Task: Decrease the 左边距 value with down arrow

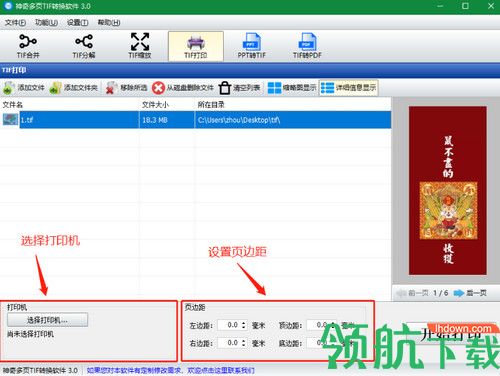Action: tap(244, 328)
